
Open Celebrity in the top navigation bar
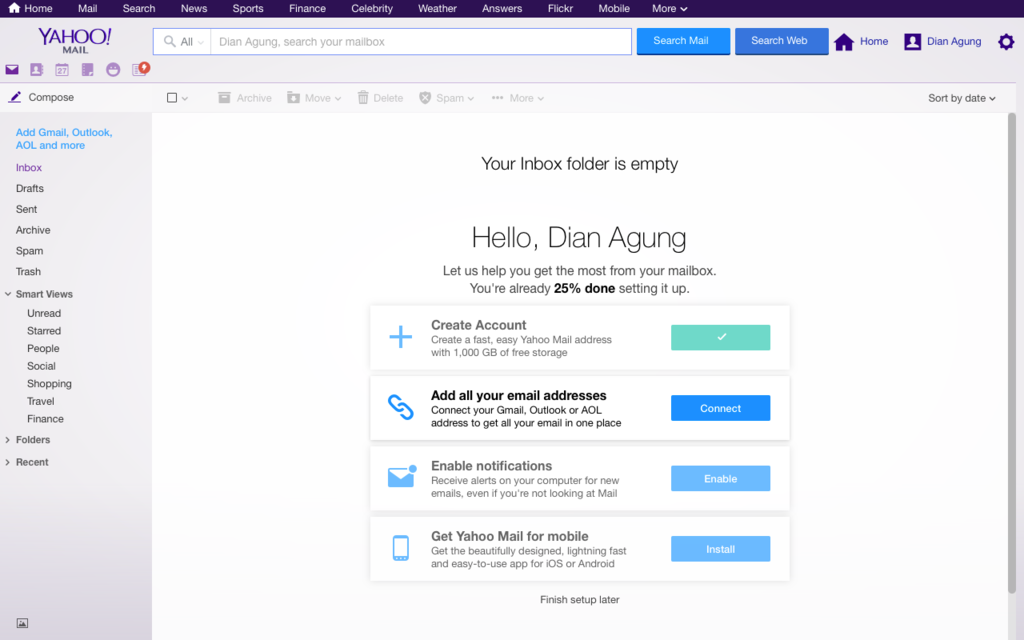pos(372,8)
